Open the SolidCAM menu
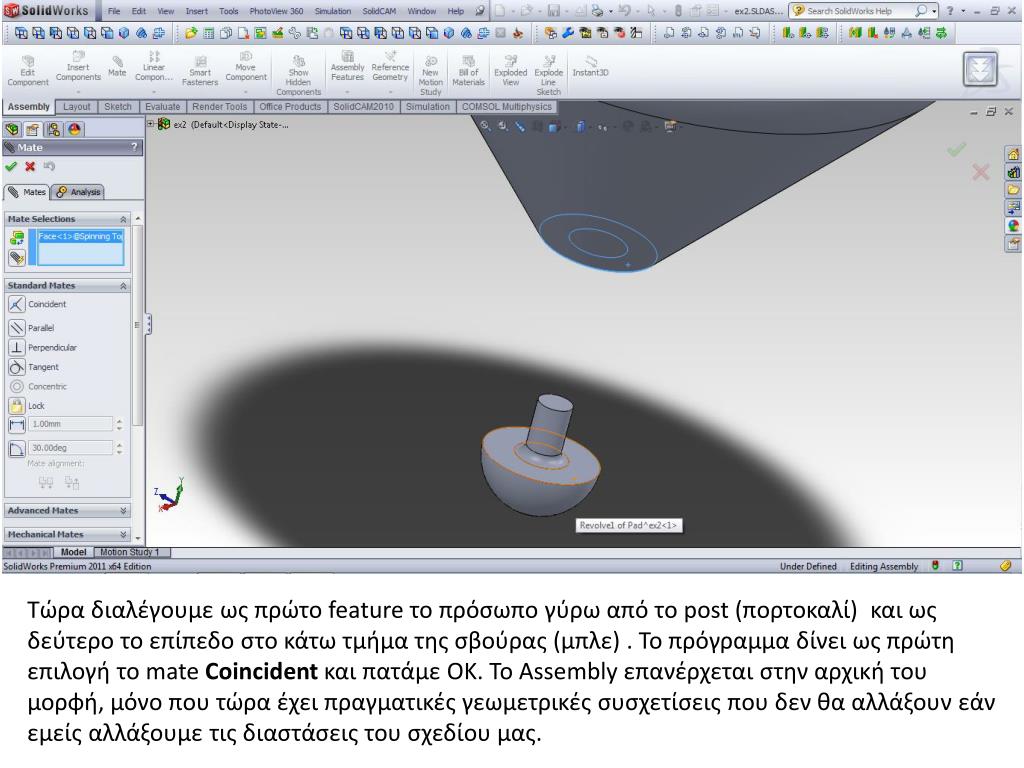This screenshot has width=1024, height=768. point(379,11)
